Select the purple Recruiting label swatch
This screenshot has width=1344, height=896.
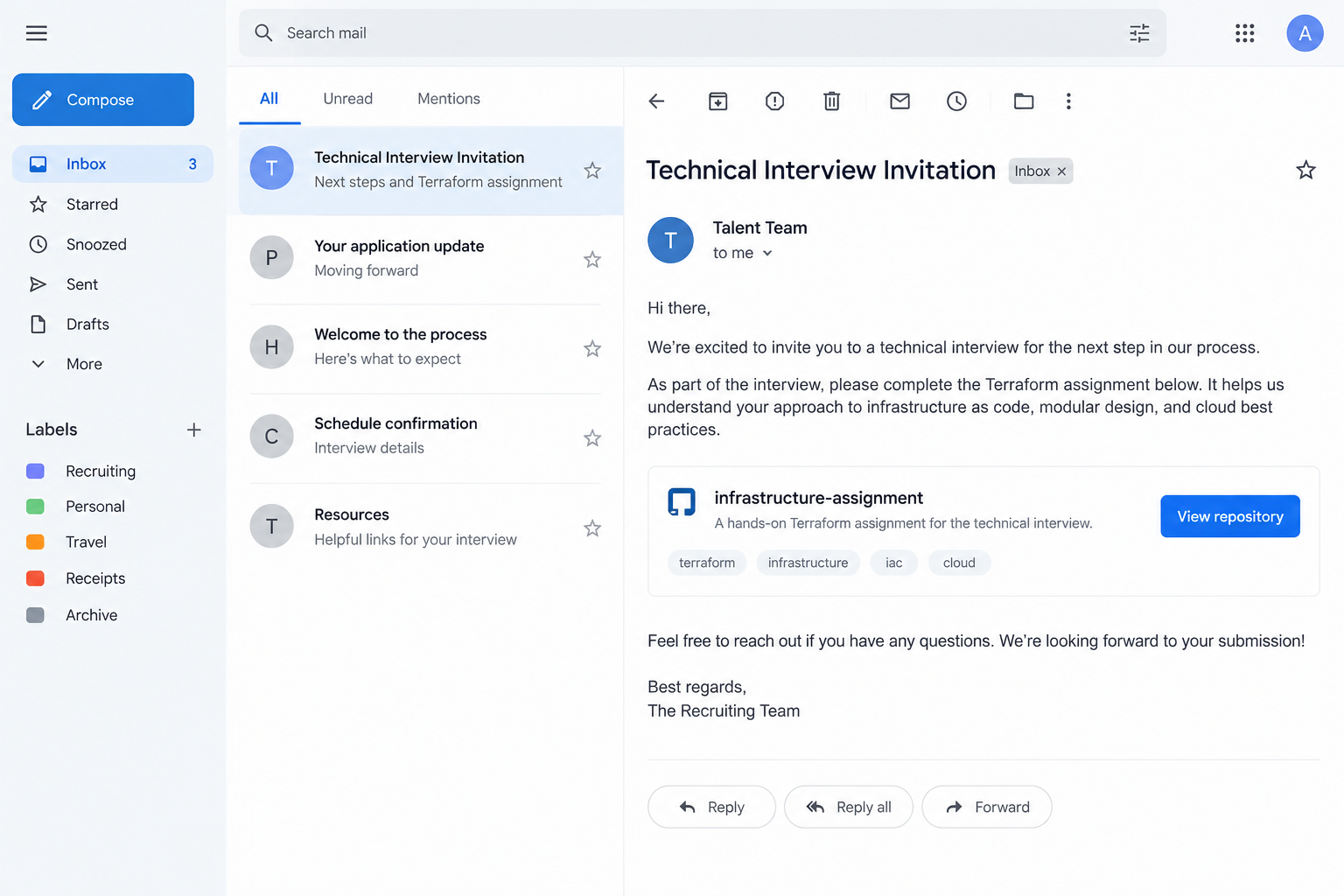(36, 472)
